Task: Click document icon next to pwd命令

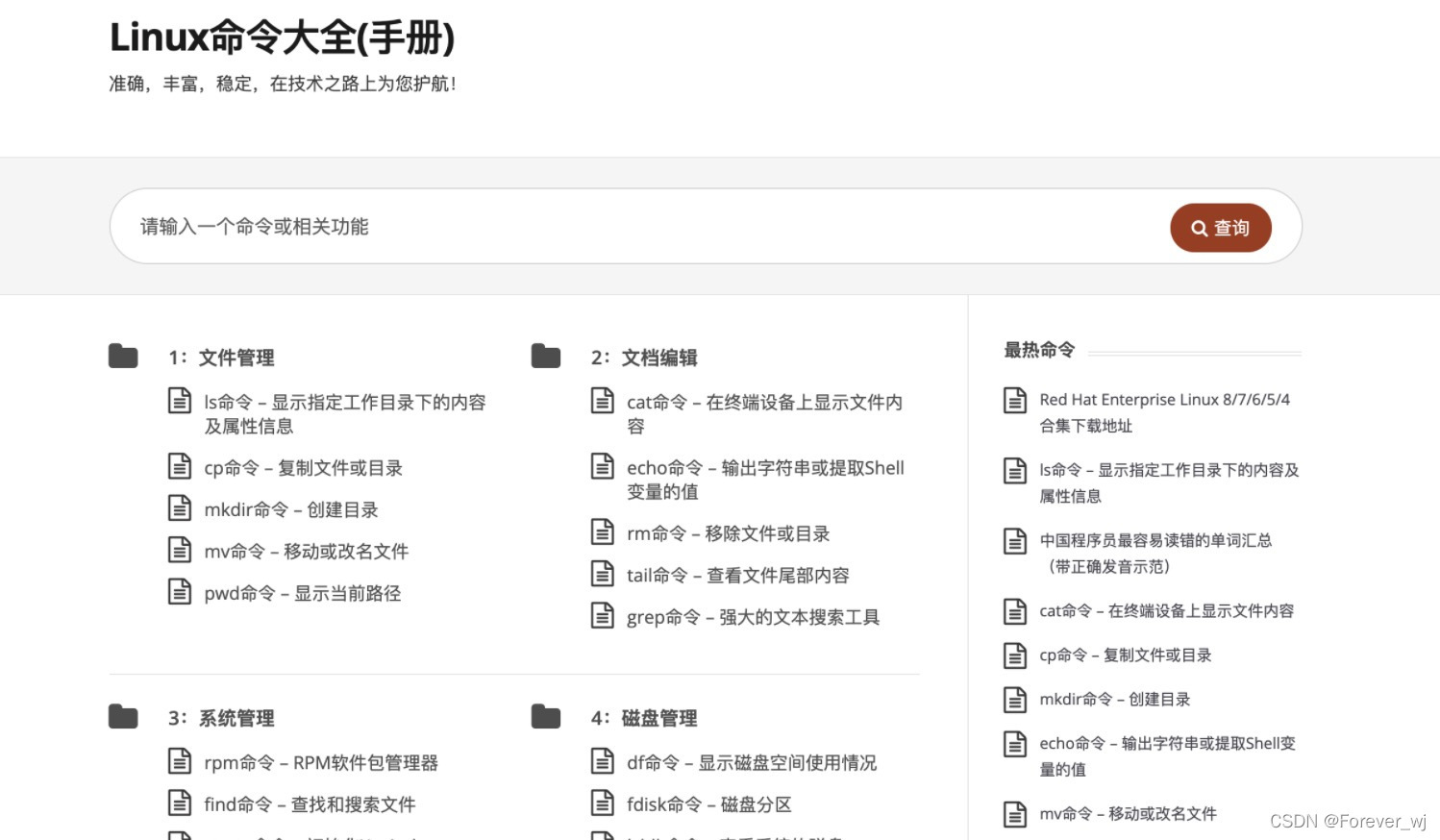Action: point(180,591)
